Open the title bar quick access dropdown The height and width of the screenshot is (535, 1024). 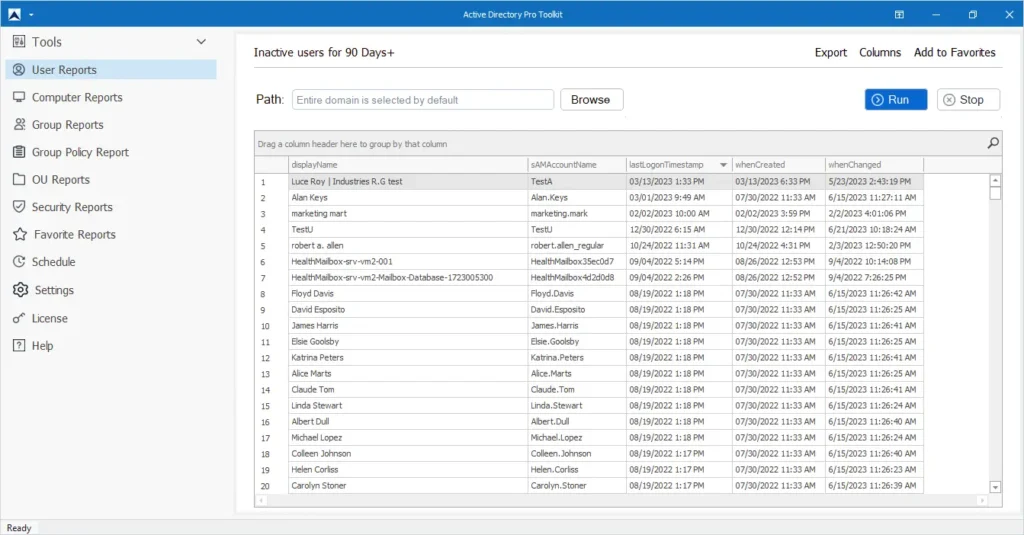pos(31,14)
